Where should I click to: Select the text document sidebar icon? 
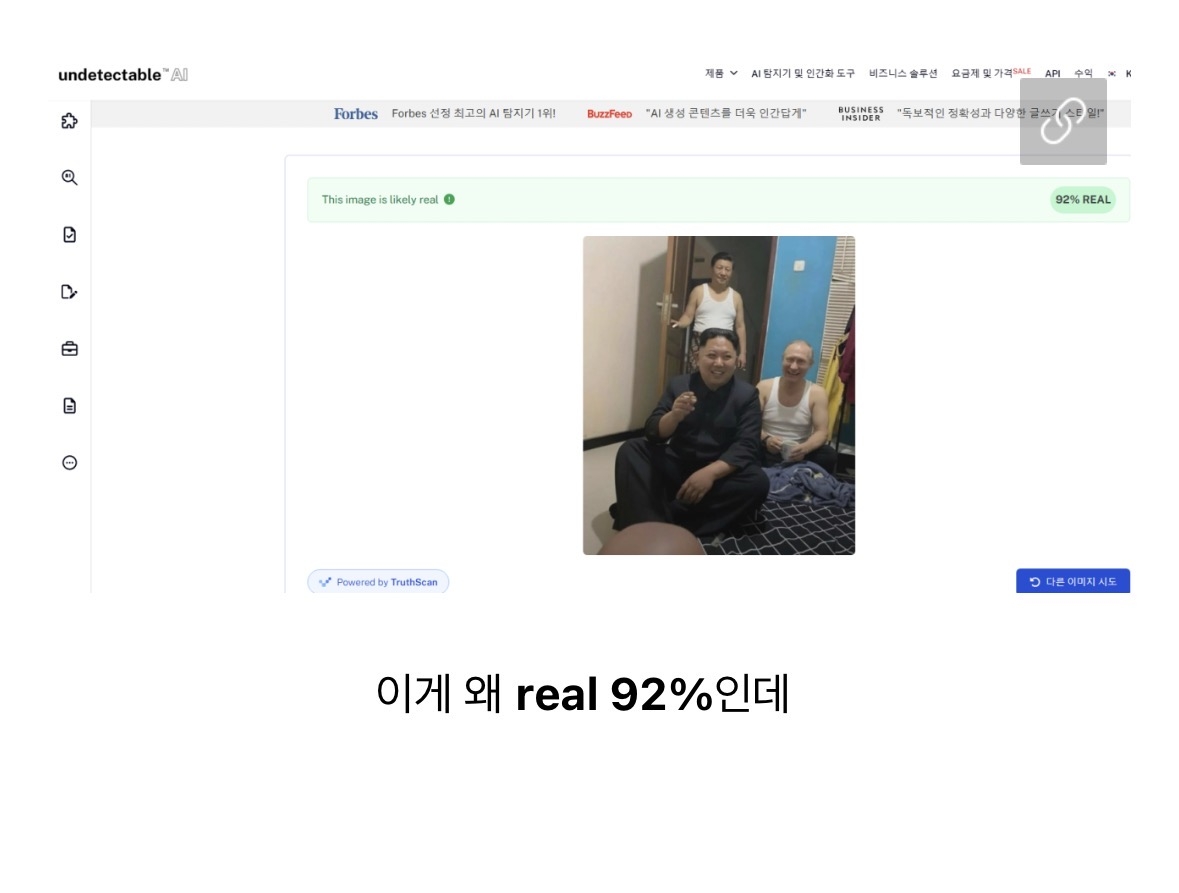[69, 406]
